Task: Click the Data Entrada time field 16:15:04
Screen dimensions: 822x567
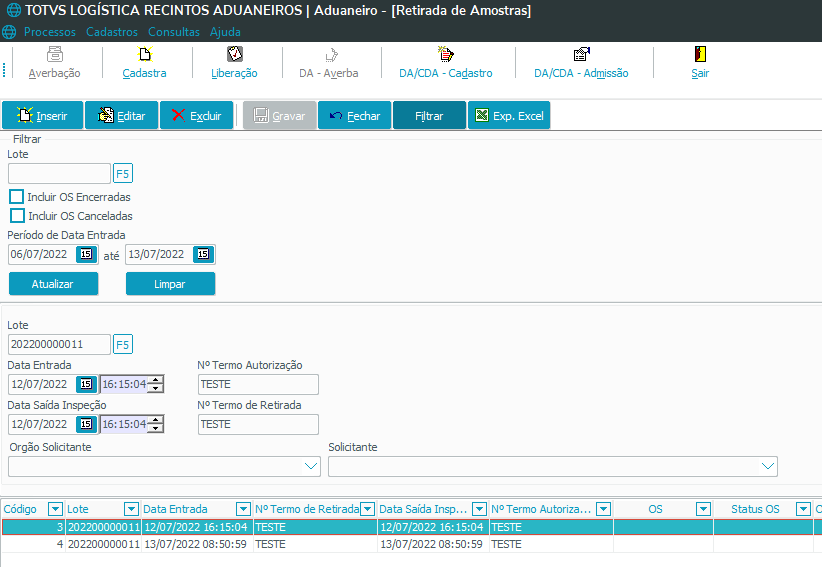Action: [124, 384]
